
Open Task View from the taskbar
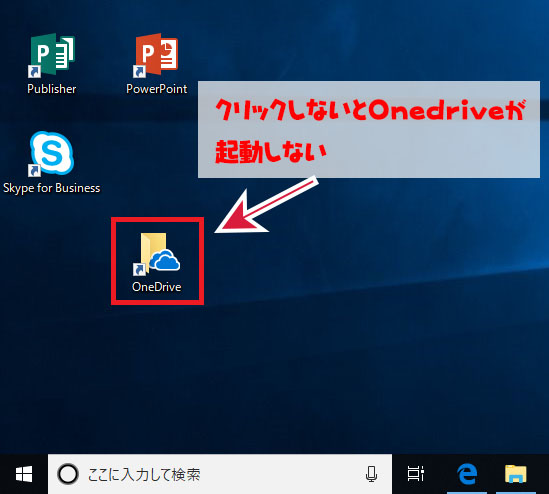[416, 474]
